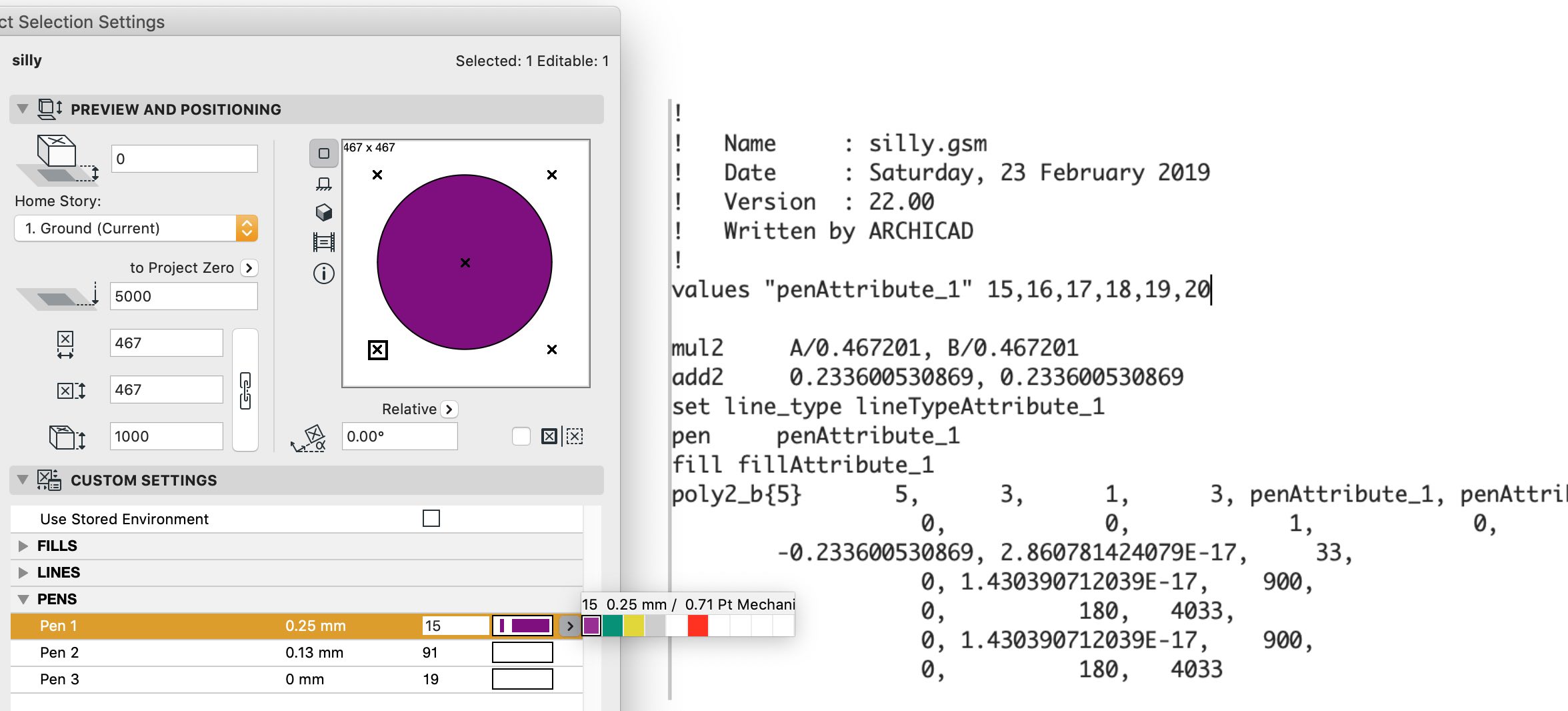1568x711 pixels.
Task: Click the preview picture filmstrip icon
Action: click(x=324, y=242)
